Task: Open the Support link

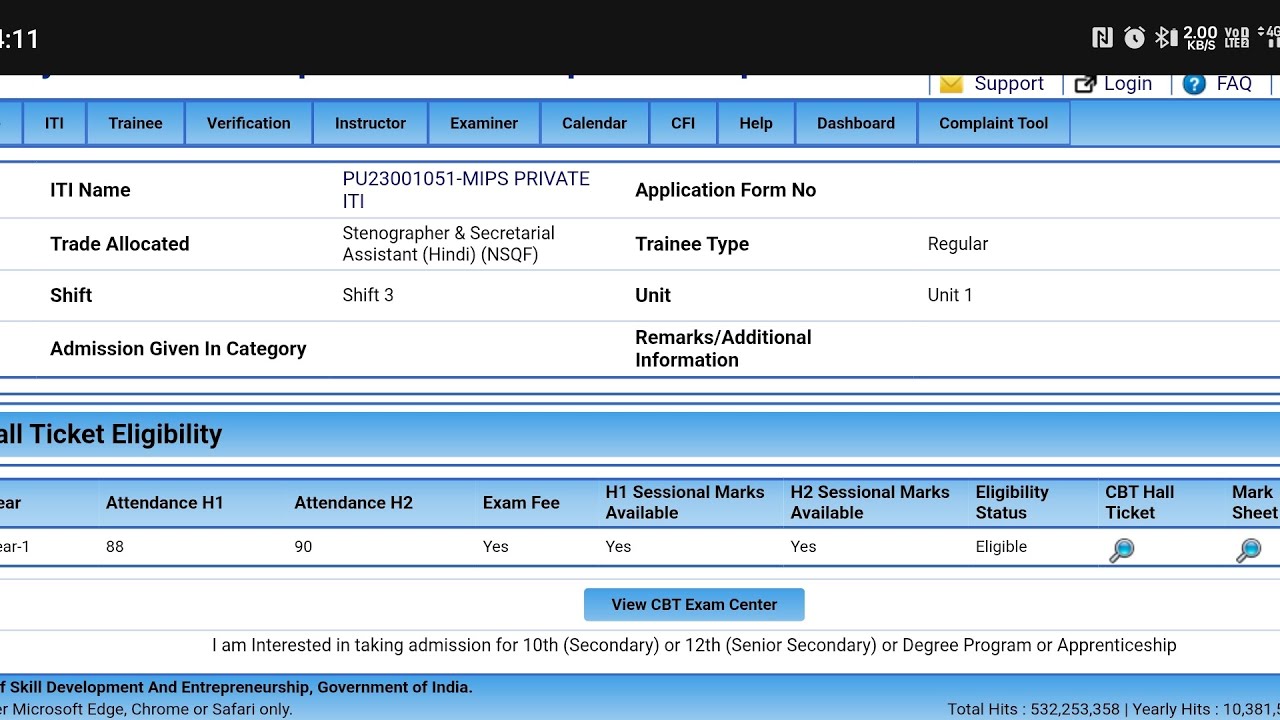Action: pyautogui.click(x=1009, y=84)
